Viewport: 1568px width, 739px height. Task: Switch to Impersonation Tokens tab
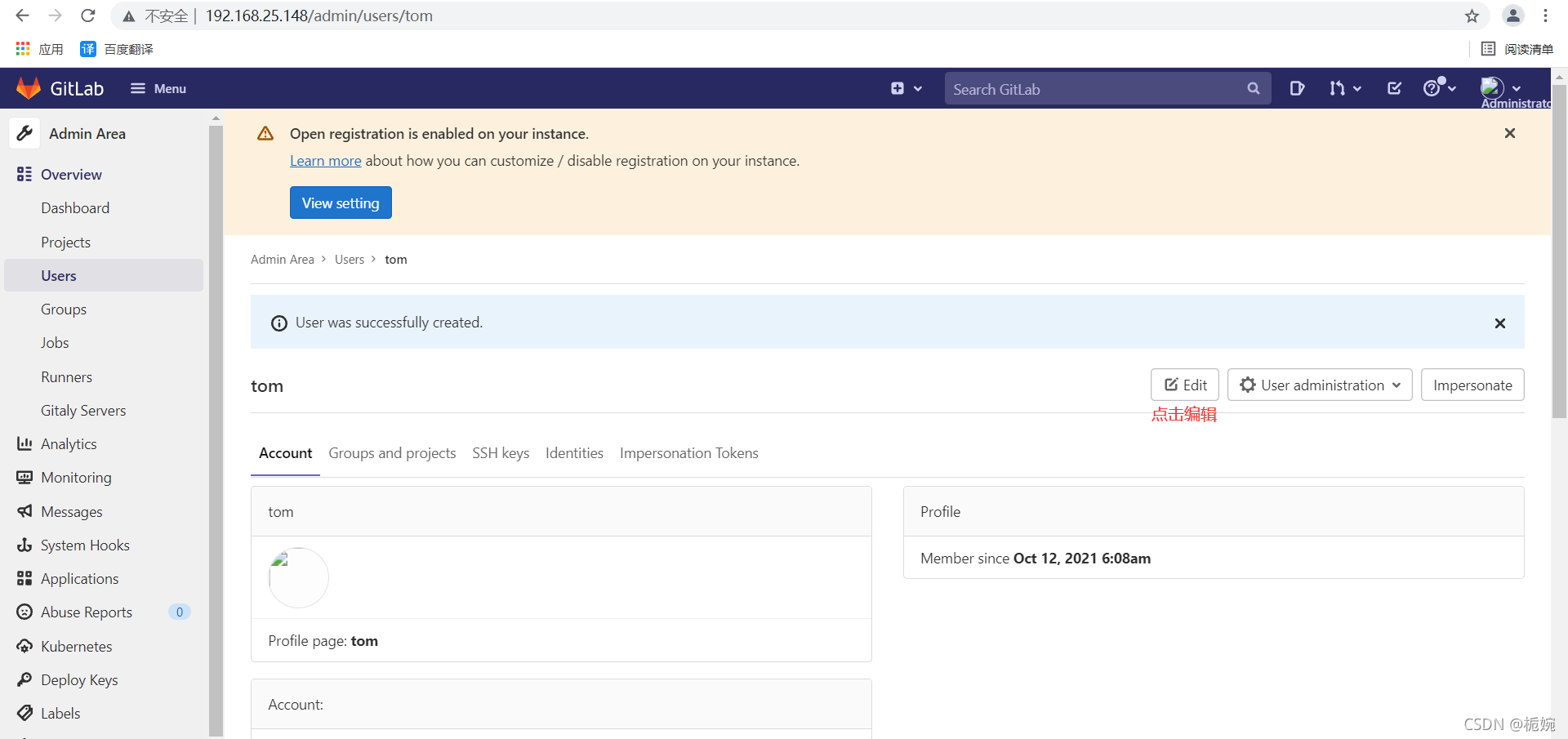[x=688, y=453]
